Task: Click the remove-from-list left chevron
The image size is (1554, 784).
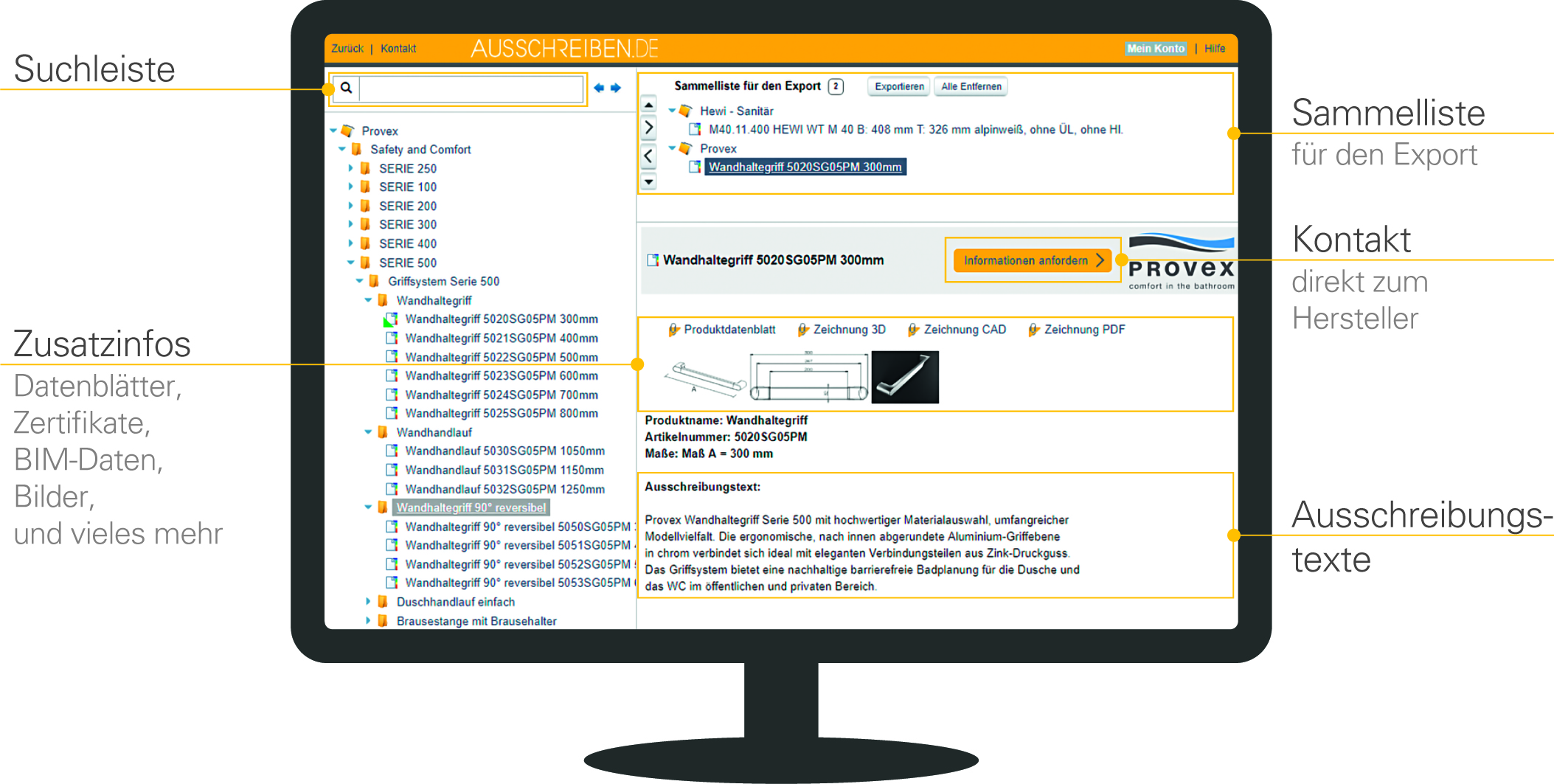Action: pyautogui.click(x=648, y=156)
